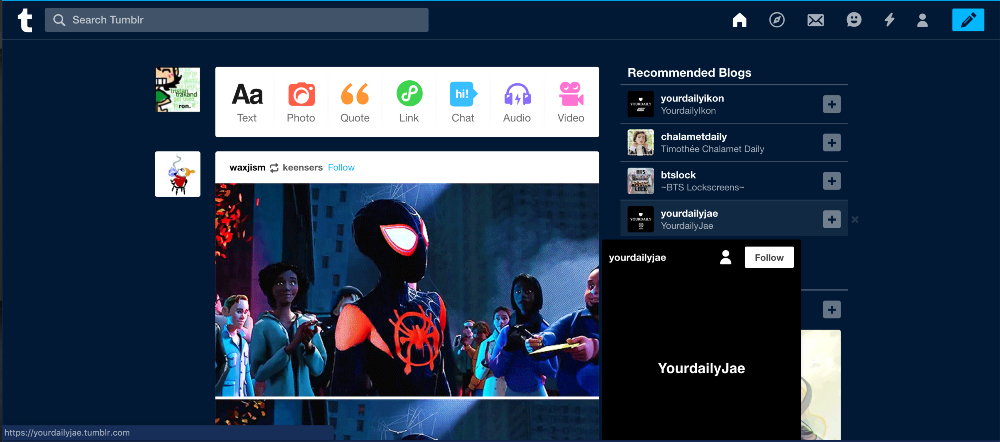Image resolution: width=1000 pixels, height=442 pixels.
Task: Open yourdailyjae name in popover header
Action: tap(637, 258)
